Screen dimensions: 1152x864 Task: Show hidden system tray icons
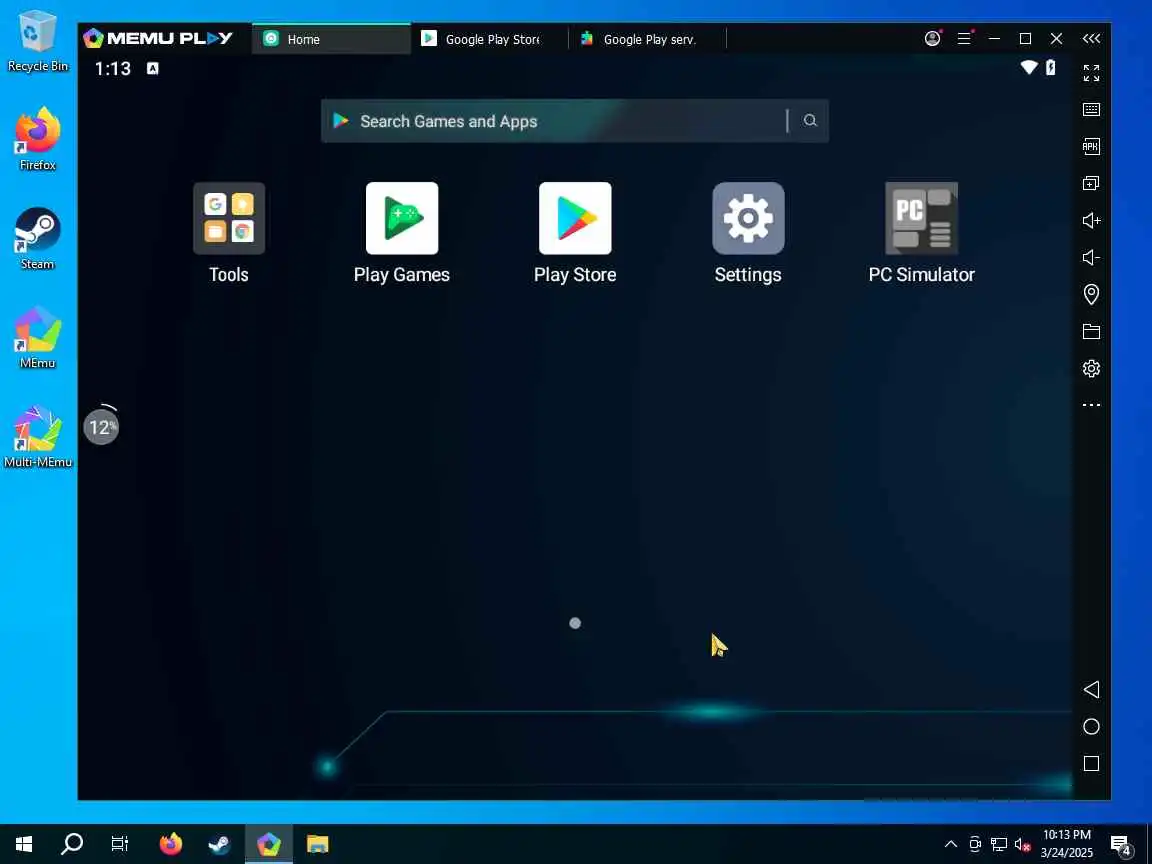click(951, 844)
